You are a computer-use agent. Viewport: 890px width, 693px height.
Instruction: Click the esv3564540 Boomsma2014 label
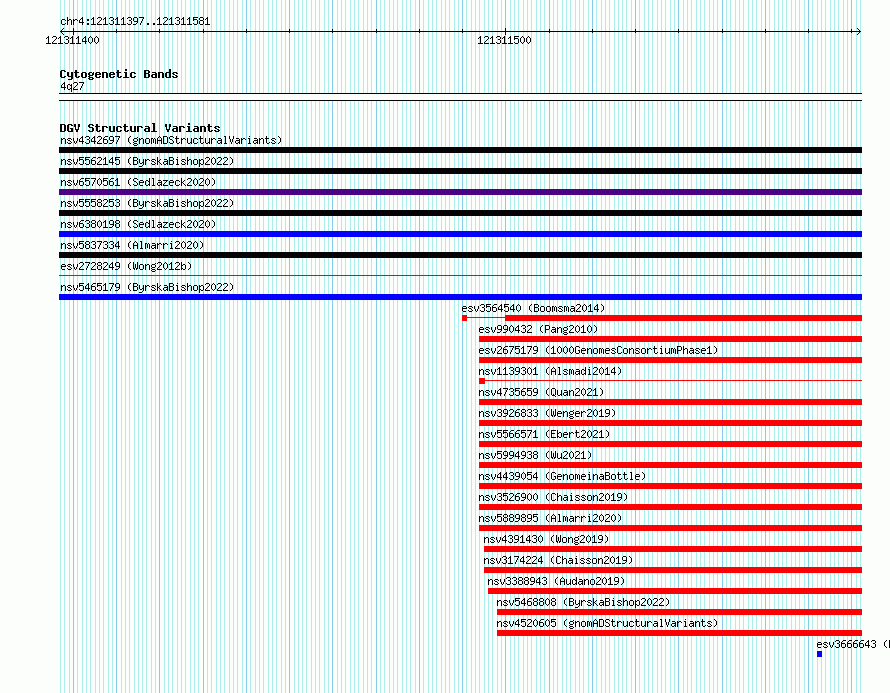(533, 308)
